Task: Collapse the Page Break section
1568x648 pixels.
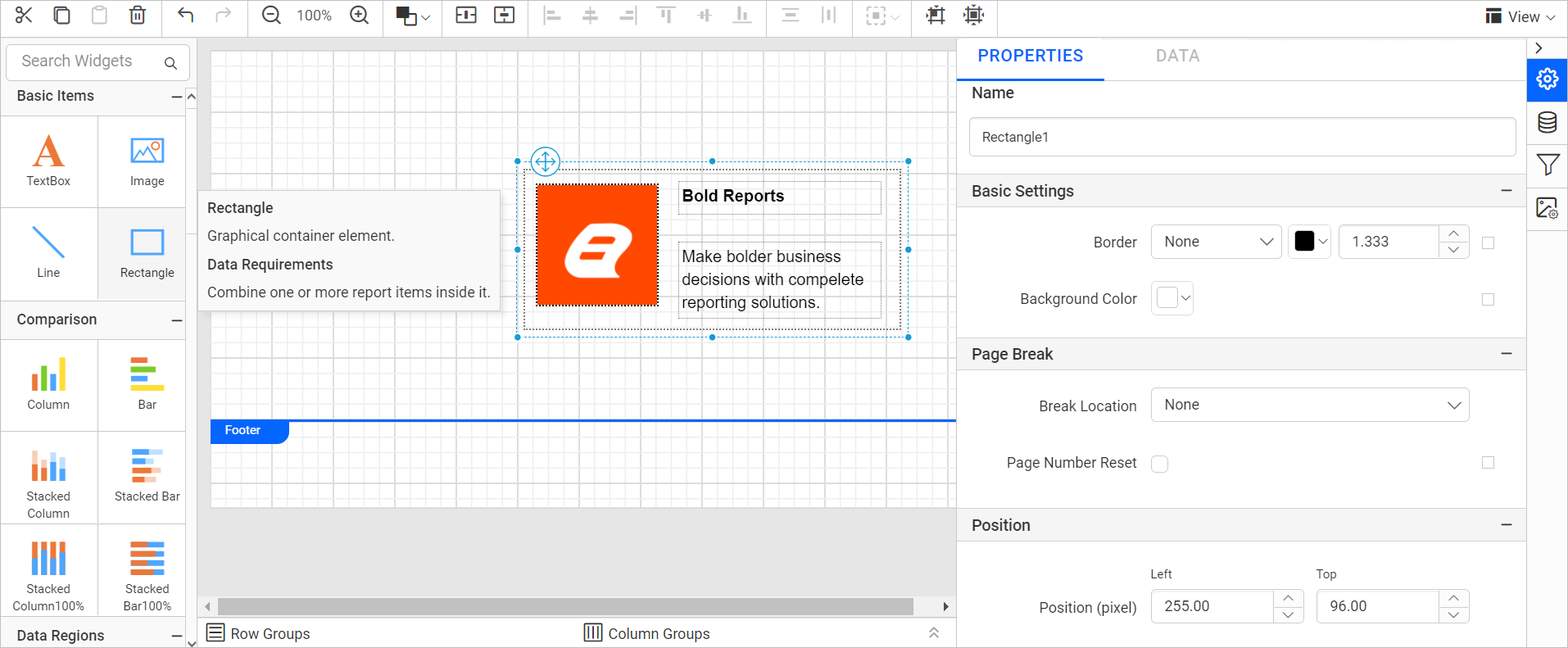Action: (1506, 354)
